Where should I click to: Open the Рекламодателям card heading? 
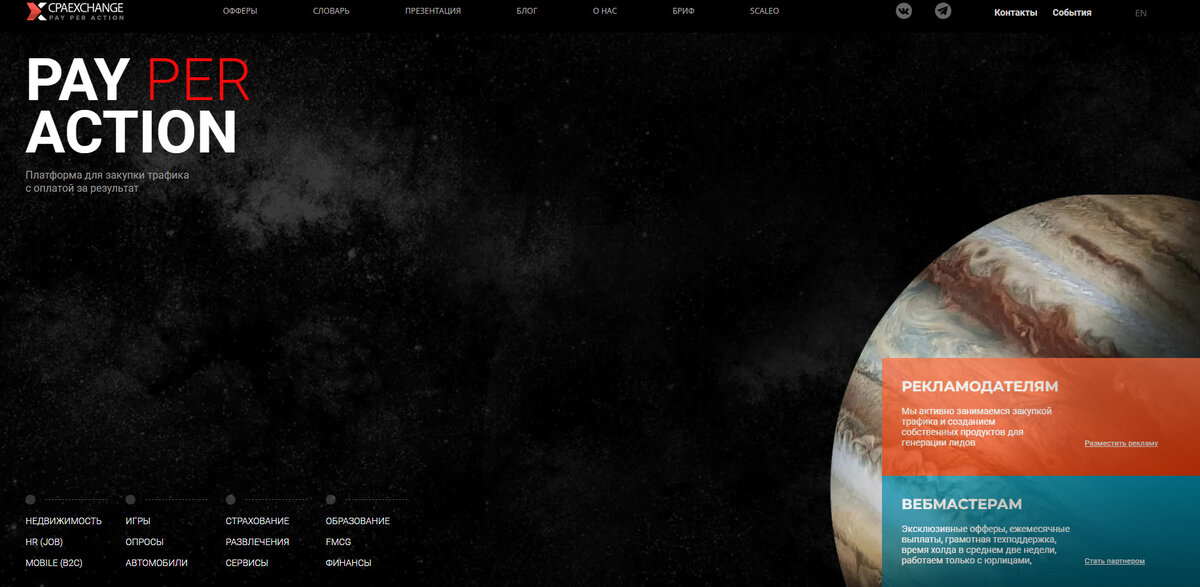980,386
